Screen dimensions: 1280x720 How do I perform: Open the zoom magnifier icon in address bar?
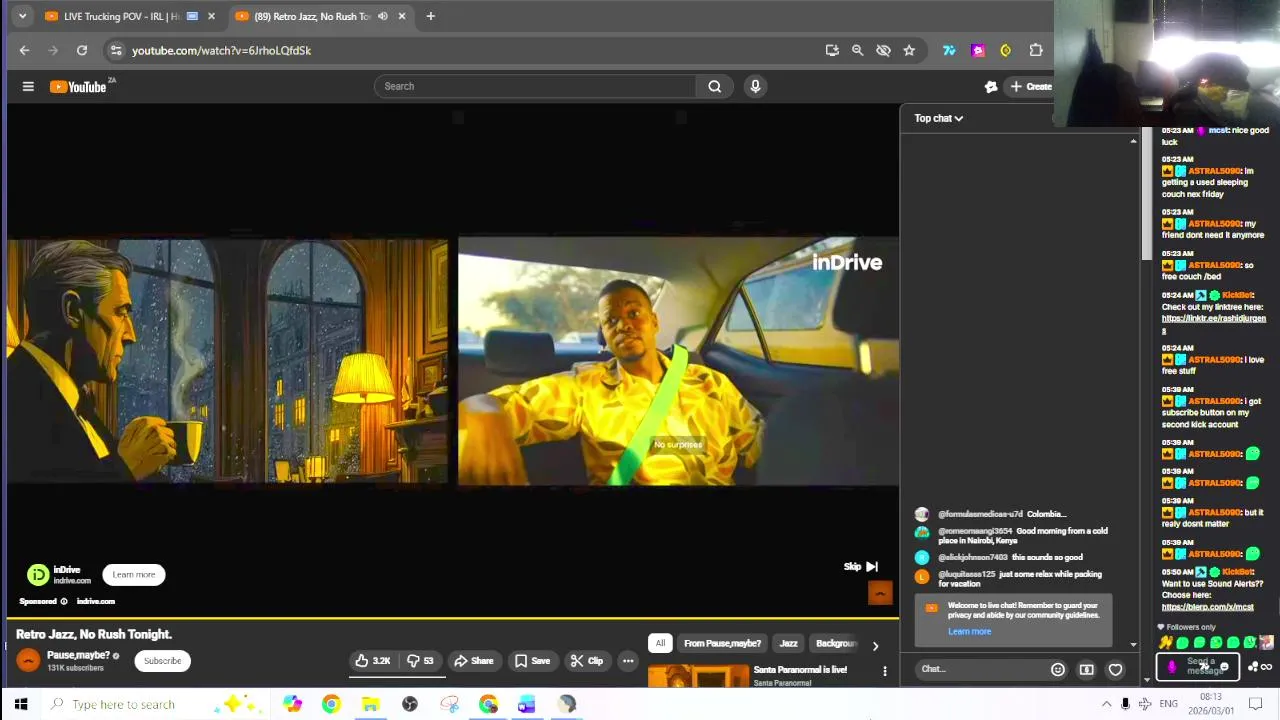click(x=857, y=50)
